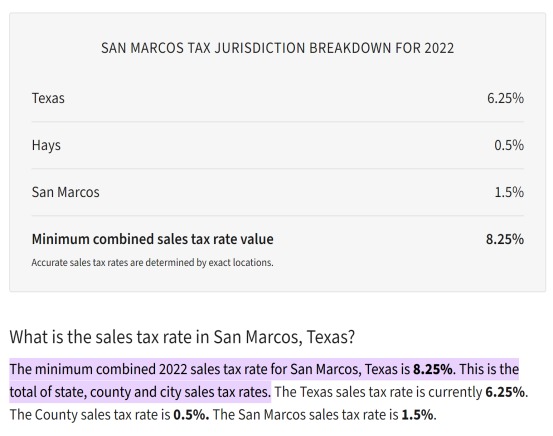Viewport: 553px width, 436px height.
Task: Click the accurate sales tax rates note
Action: (152, 262)
